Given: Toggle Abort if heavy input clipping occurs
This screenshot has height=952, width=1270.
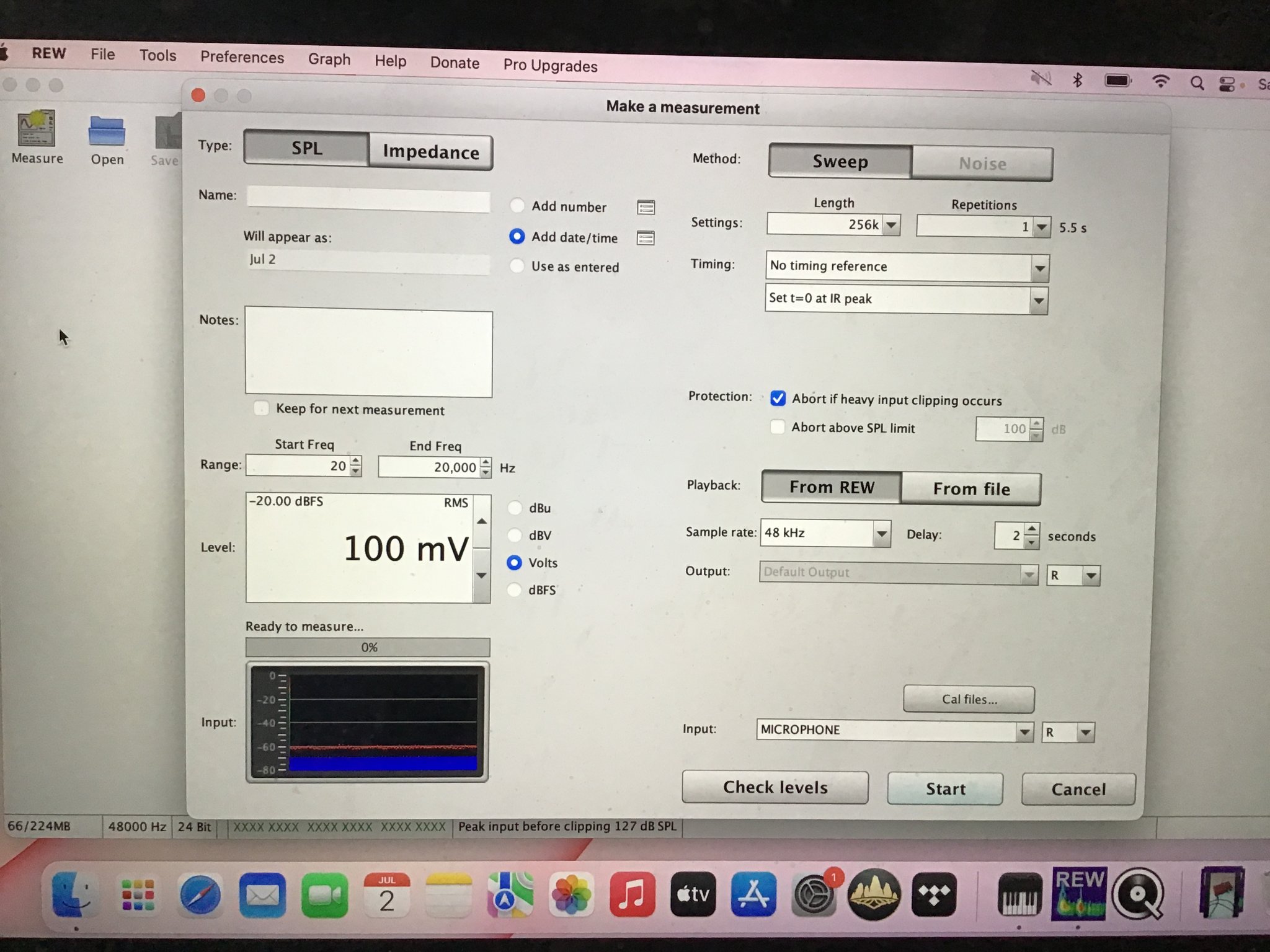Looking at the screenshot, I should [x=778, y=399].
